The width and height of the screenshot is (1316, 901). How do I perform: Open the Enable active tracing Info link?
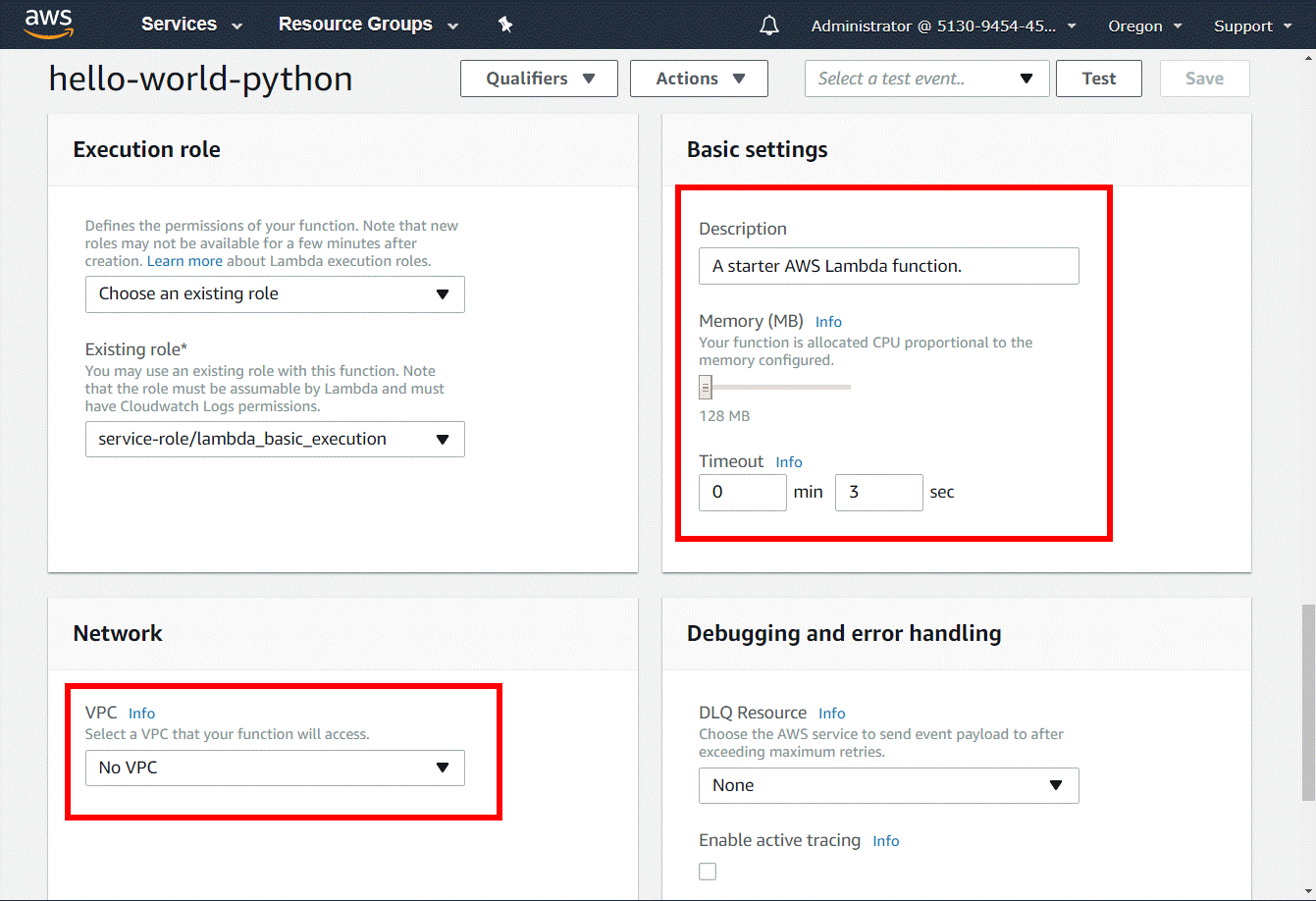886,841
